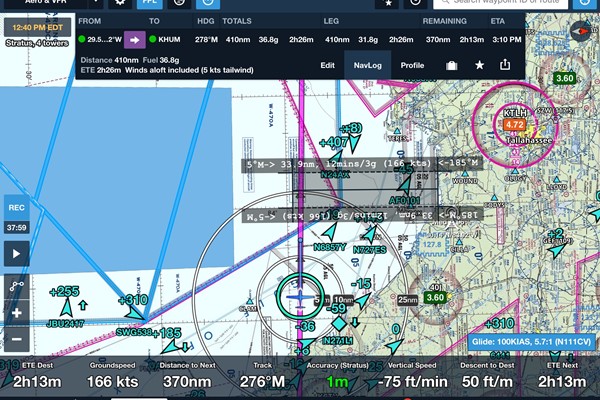Tap the Distance to Next 370nm instrument

click(x=187, y=375)
